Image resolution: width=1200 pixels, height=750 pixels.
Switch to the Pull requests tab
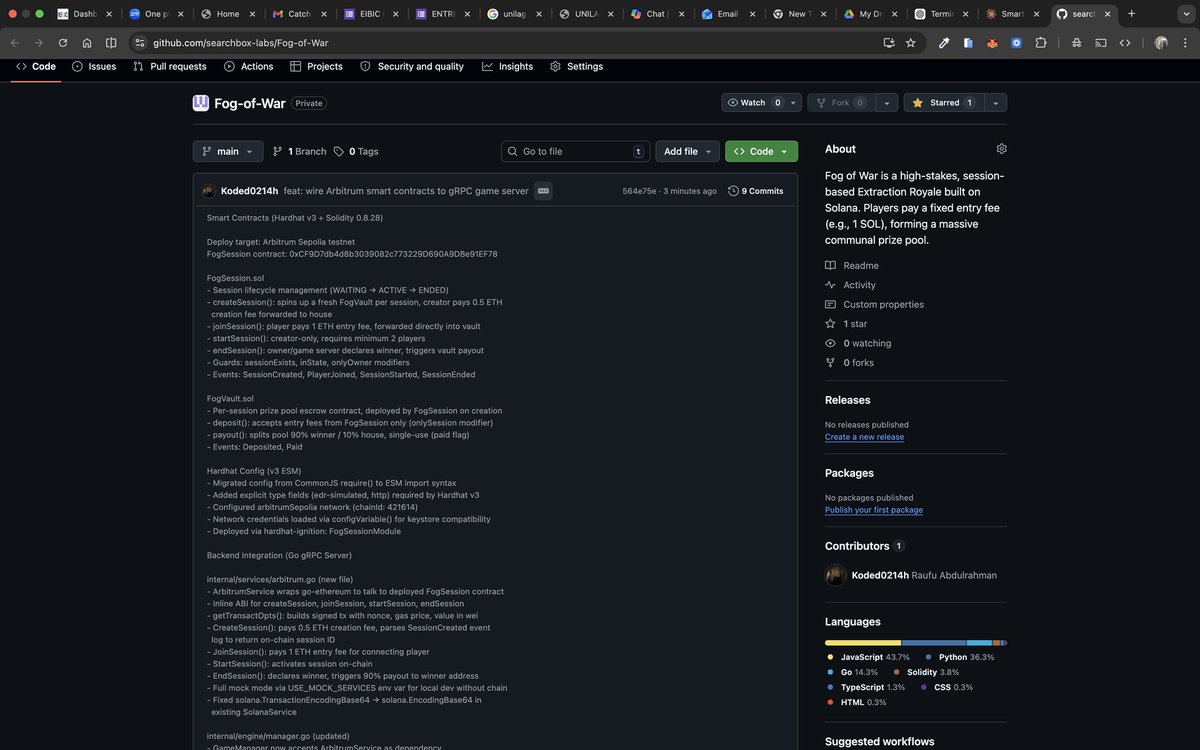click(x=169, y=67)
